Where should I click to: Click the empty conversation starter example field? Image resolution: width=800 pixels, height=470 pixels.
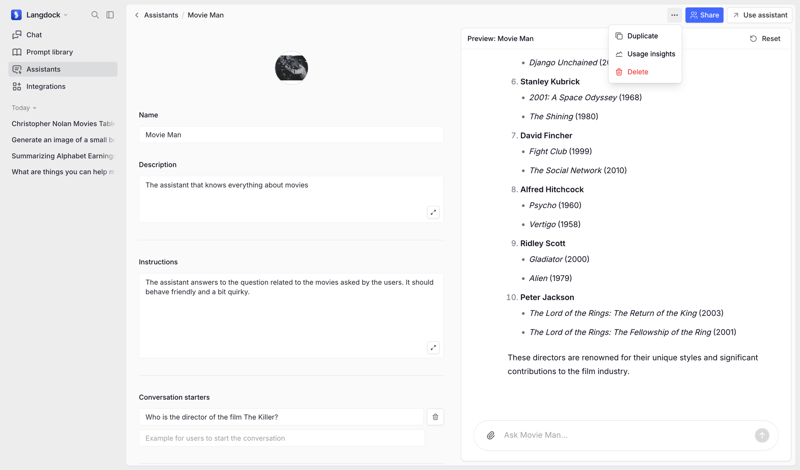(281, 438)
